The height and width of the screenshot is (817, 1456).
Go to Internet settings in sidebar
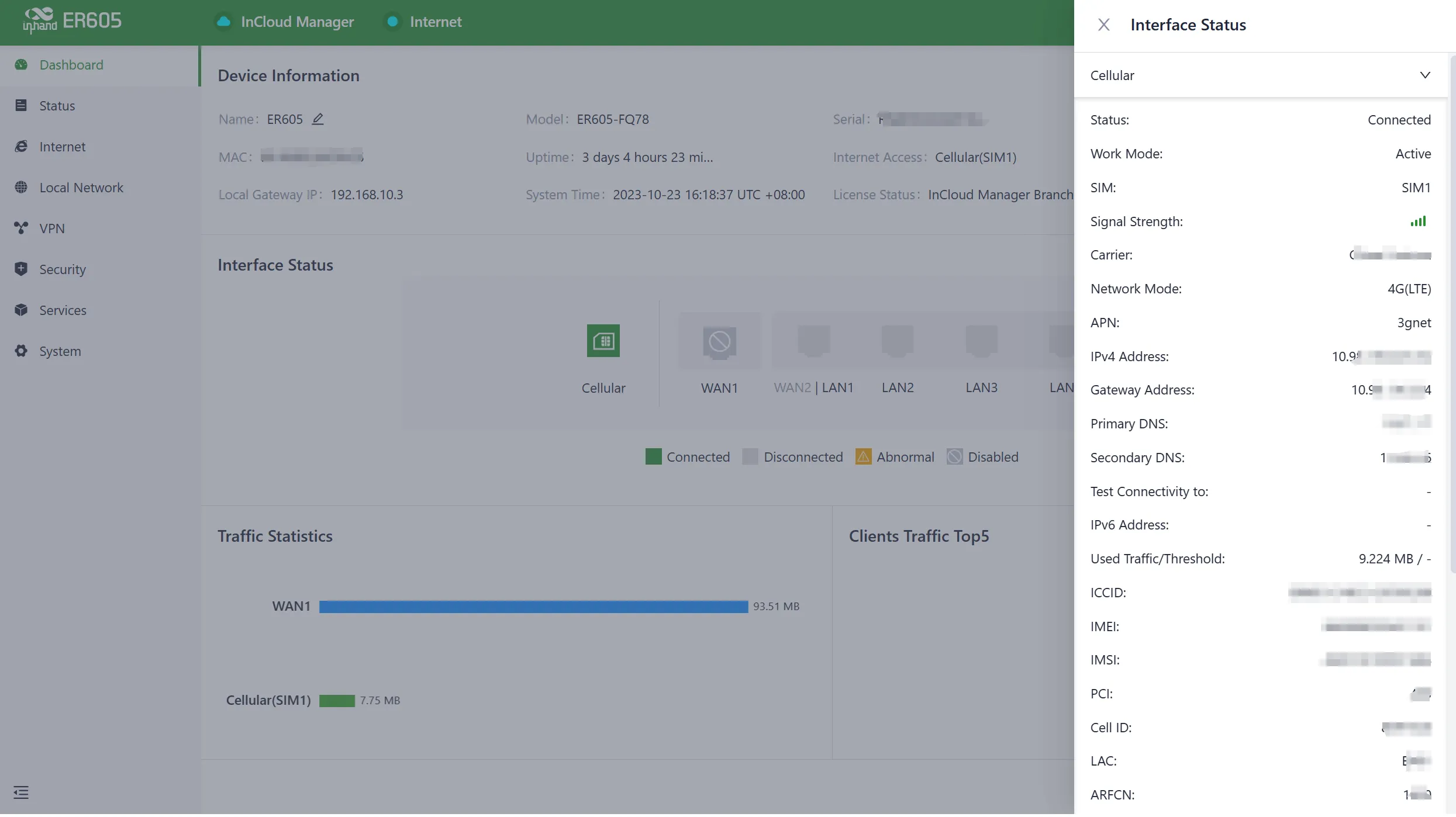coord(99,147)
